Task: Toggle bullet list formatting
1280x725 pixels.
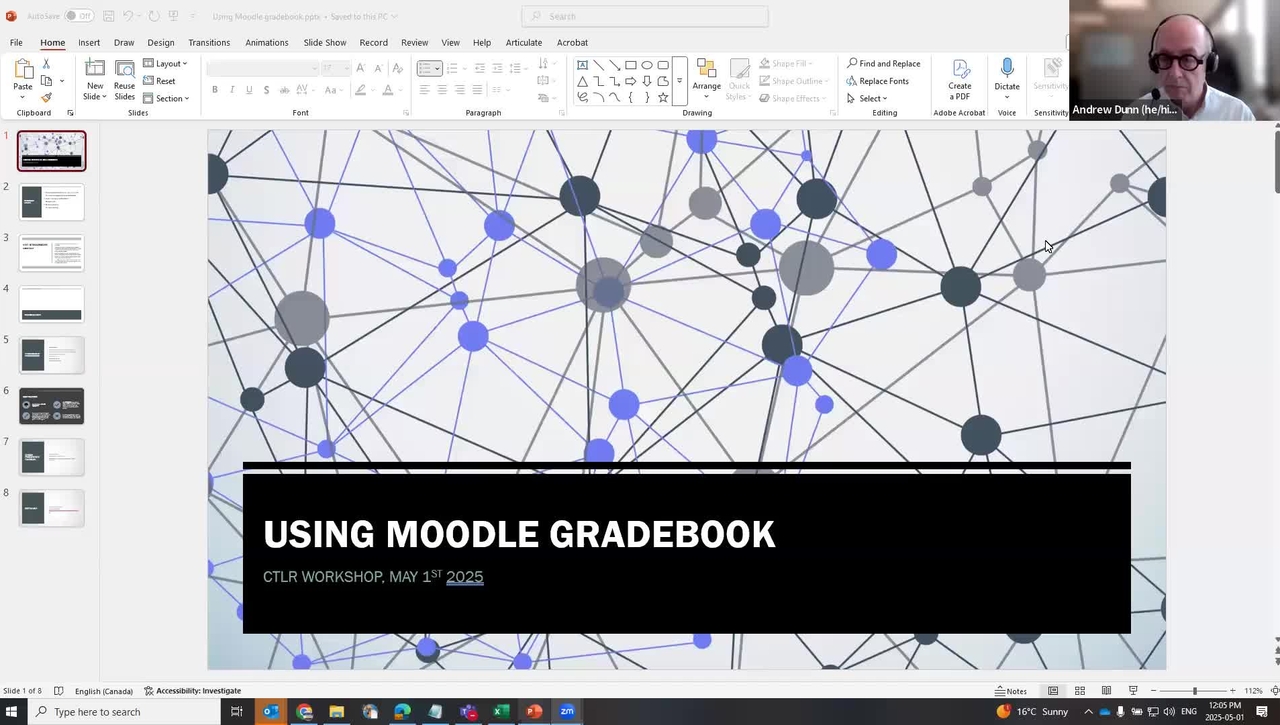Action: coord(425,68)
